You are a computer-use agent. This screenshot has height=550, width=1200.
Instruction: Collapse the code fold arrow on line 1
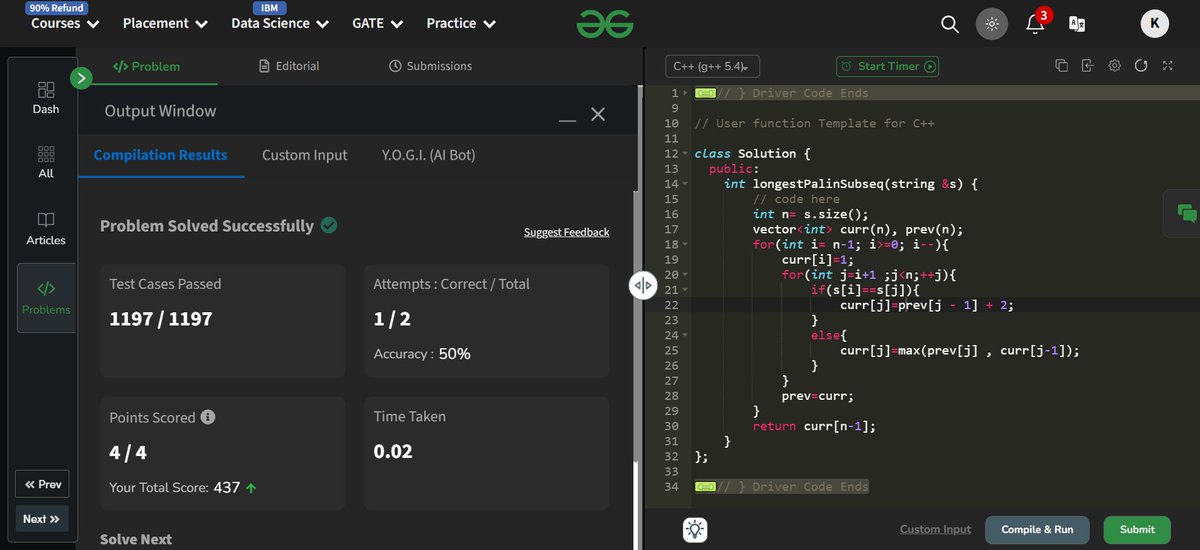point(685,93)
